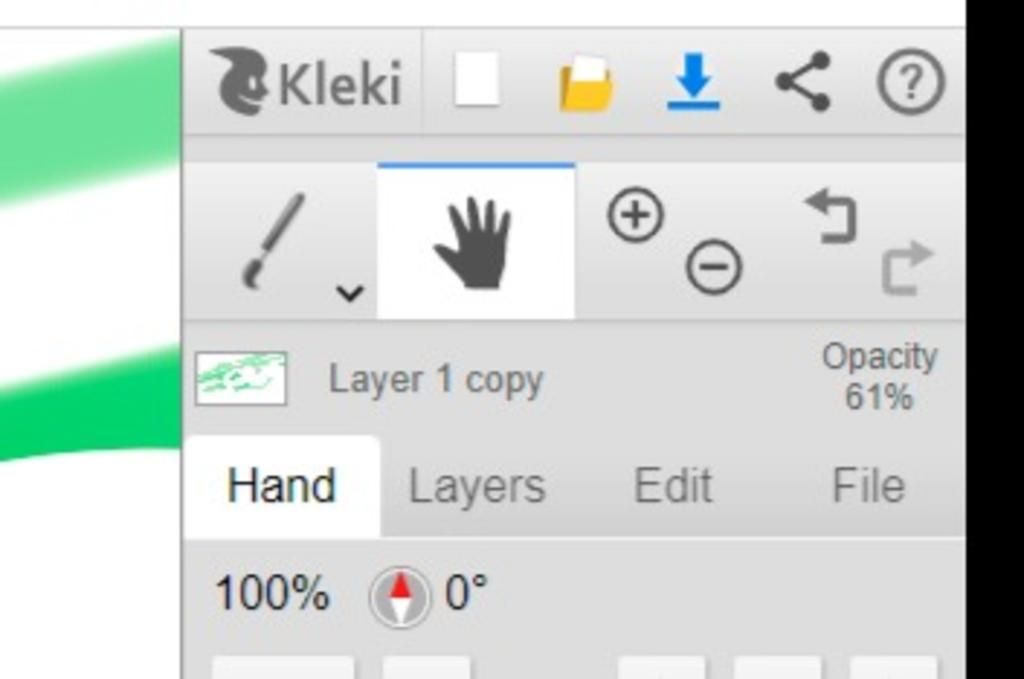This screenshot has height=679, width=1024.
Task: Select the Hand pan tool
Action: coord(474,243)
